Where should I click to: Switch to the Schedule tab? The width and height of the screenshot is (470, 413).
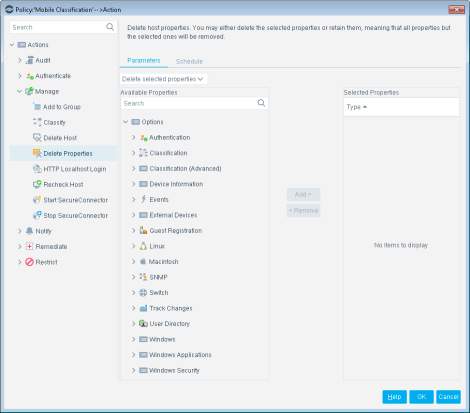(189, 61)
